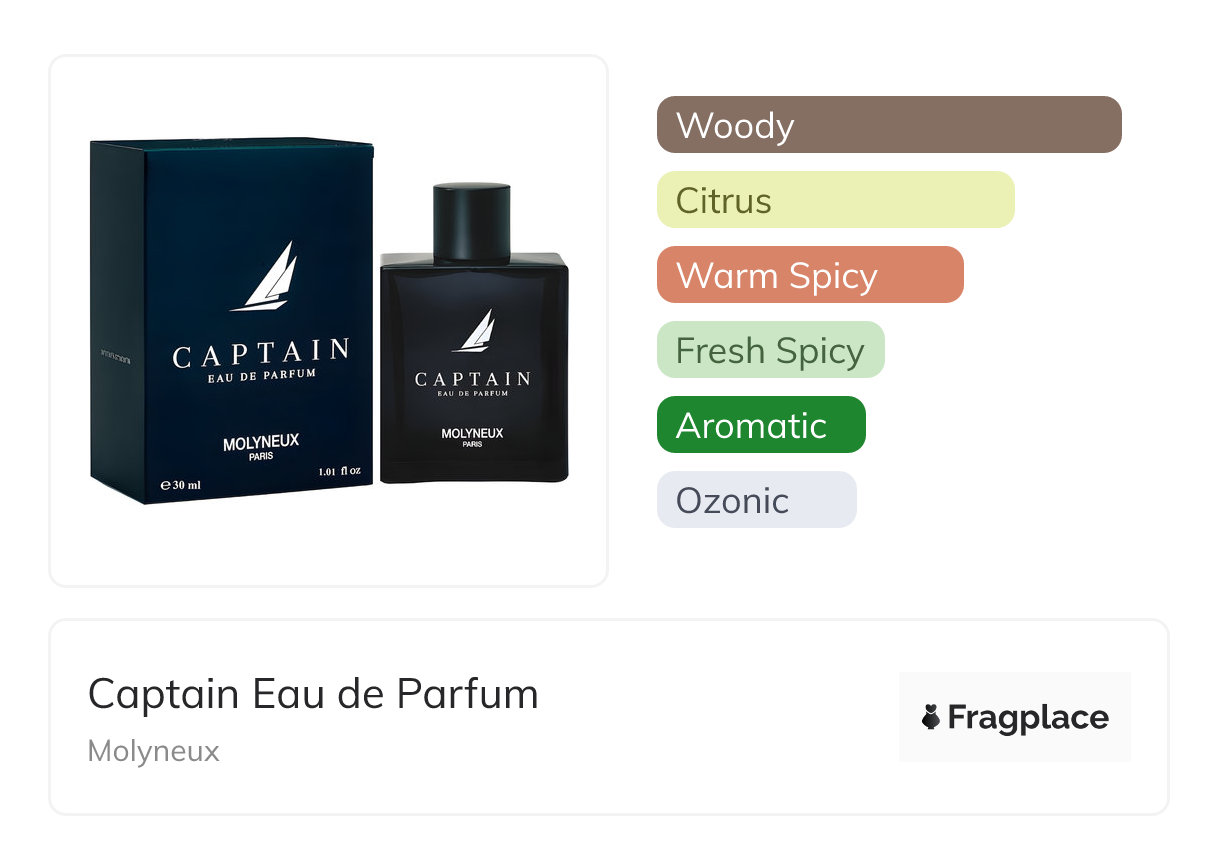This screenshot has width=1218, height=864.
Task: Select the Fresh Spicy accord bar
Action: (771, 350)
